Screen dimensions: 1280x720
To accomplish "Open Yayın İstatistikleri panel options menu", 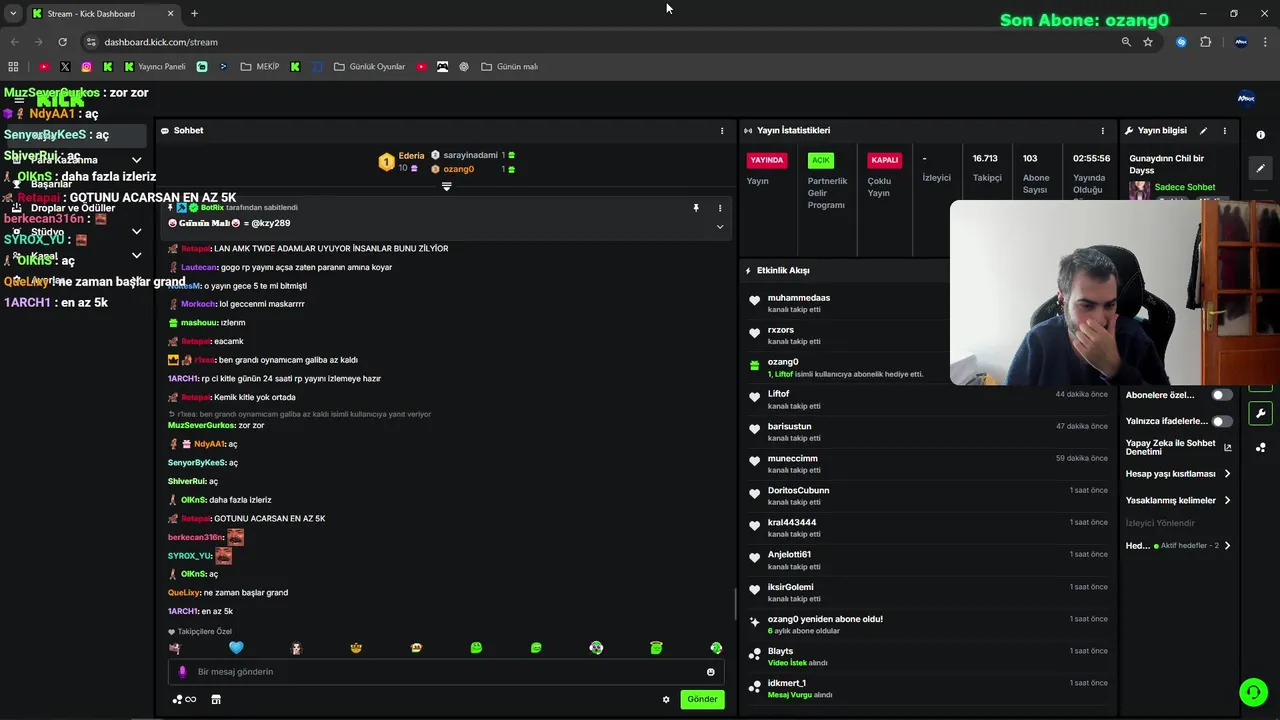I will (x=1103, y=131).
